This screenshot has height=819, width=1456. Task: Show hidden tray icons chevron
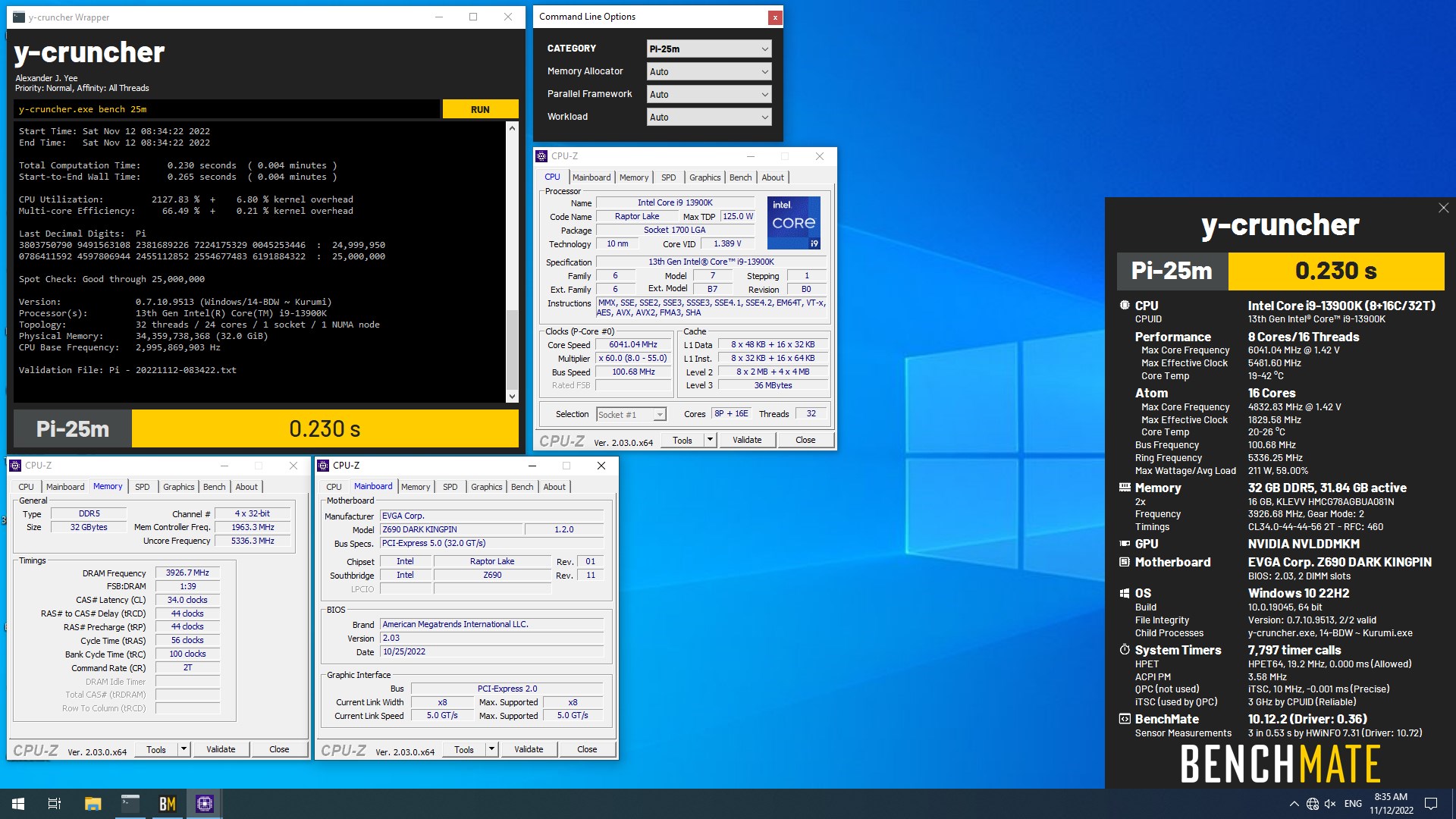pyautogui.click(x=1294, y=804)
